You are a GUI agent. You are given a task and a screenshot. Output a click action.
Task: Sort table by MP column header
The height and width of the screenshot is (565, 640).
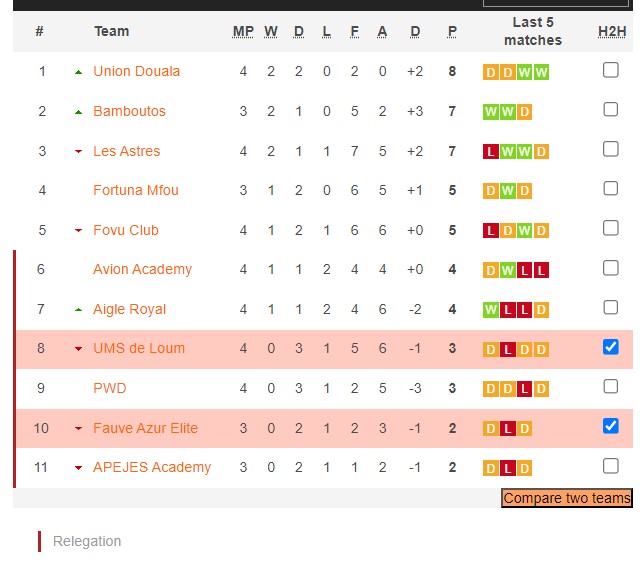(243, 31)
